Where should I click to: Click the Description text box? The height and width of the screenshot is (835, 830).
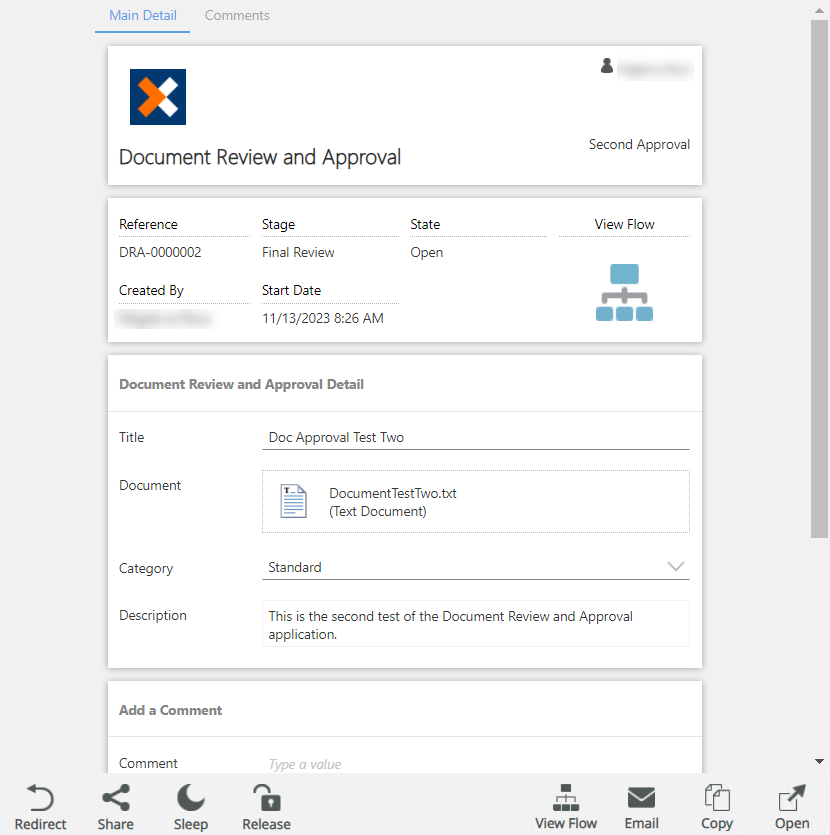475,624
